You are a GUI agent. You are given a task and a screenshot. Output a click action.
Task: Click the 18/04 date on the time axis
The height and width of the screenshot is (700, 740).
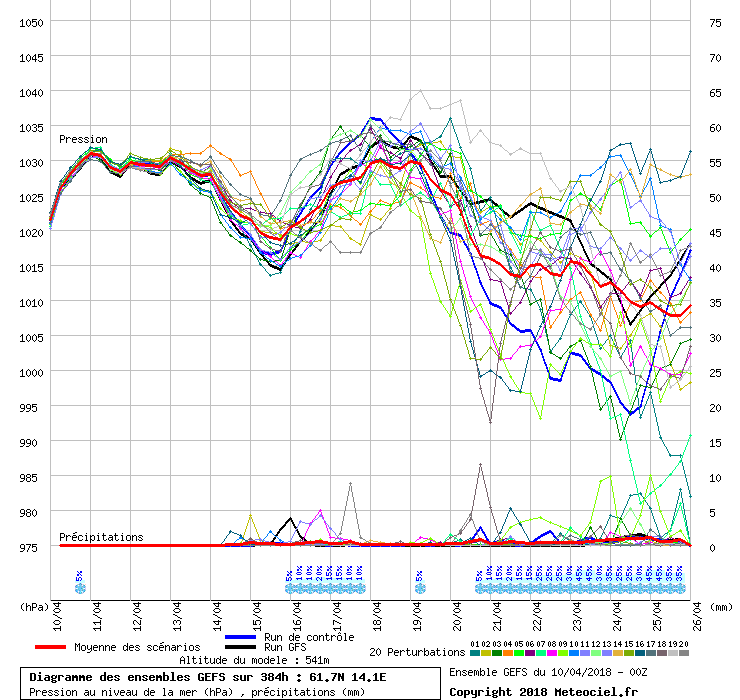[377, 611]
